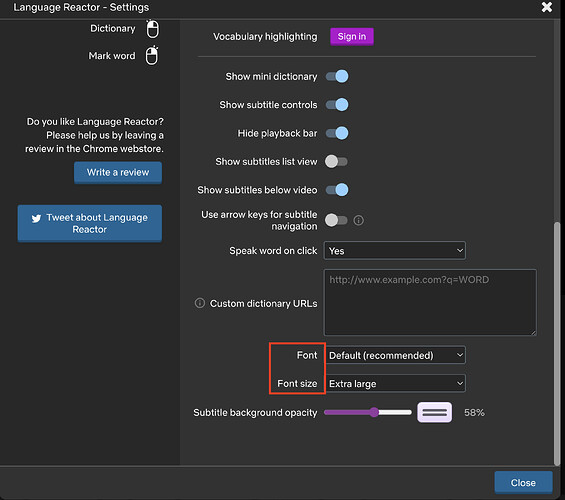565x500 pixels.
Task: Click the Dictionary mouse icon
Action: point(152,29)
